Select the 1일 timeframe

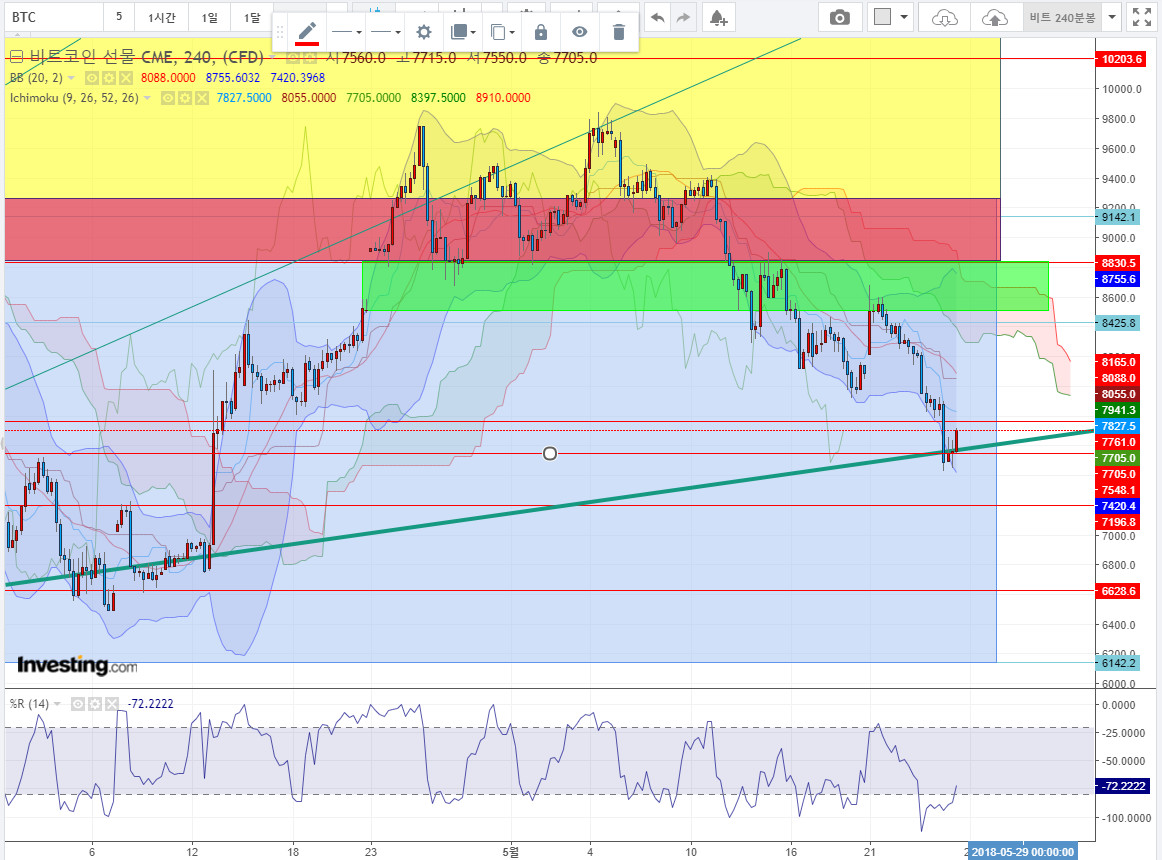coord(210,17)
